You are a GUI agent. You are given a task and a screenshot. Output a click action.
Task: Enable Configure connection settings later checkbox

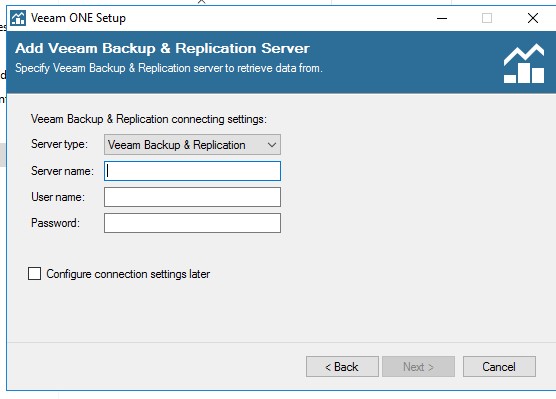point(34,274)
